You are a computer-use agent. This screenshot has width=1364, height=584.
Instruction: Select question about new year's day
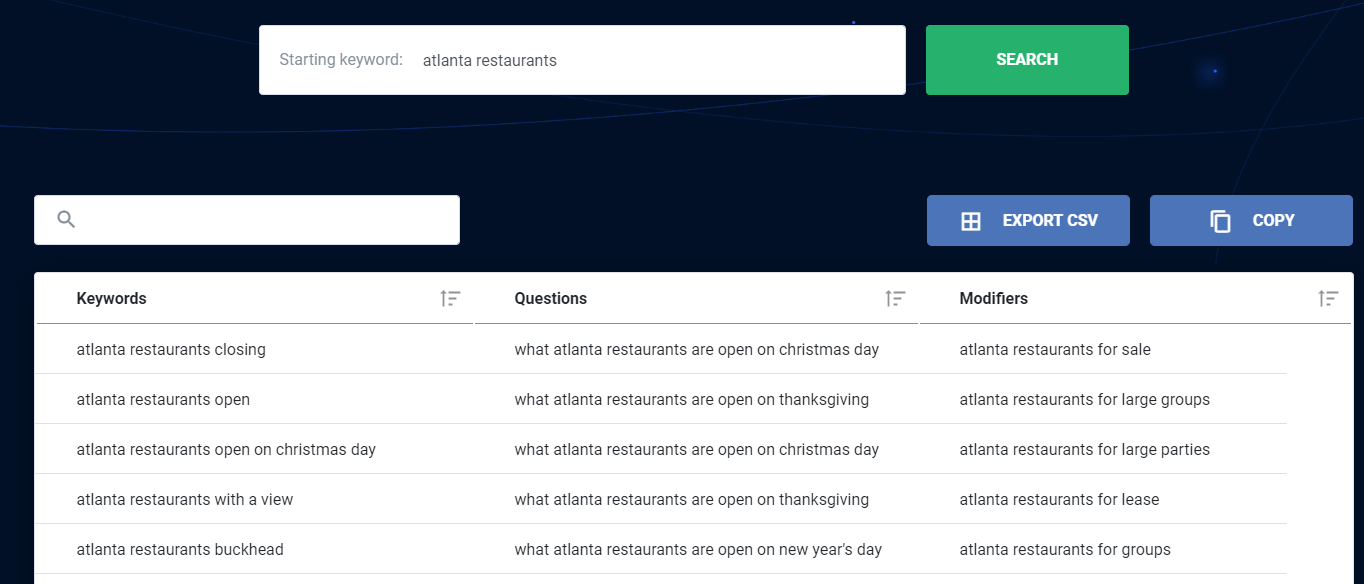(698, 549)
